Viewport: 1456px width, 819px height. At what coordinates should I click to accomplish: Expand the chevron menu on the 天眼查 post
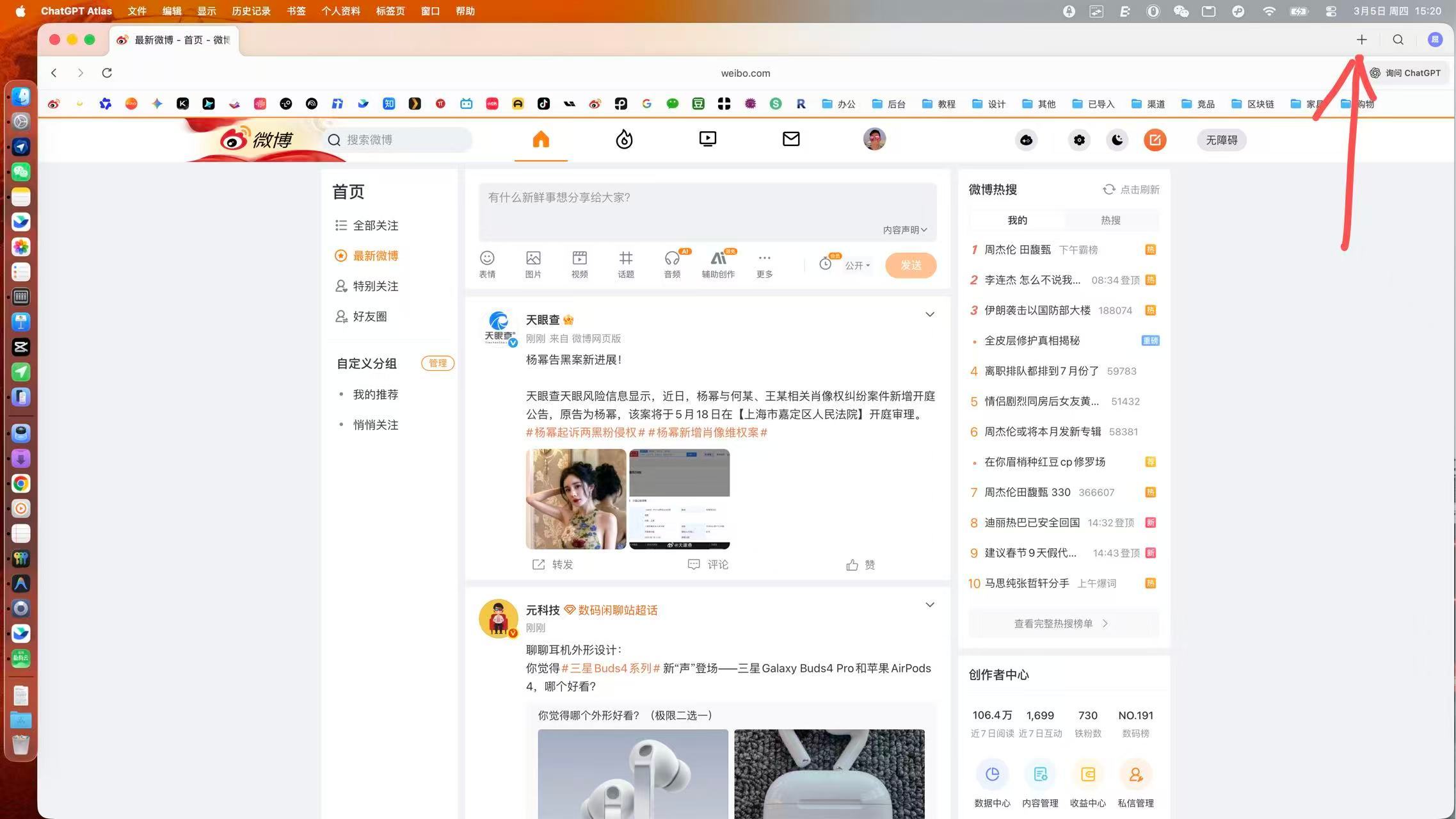click(x=929, y=314)
